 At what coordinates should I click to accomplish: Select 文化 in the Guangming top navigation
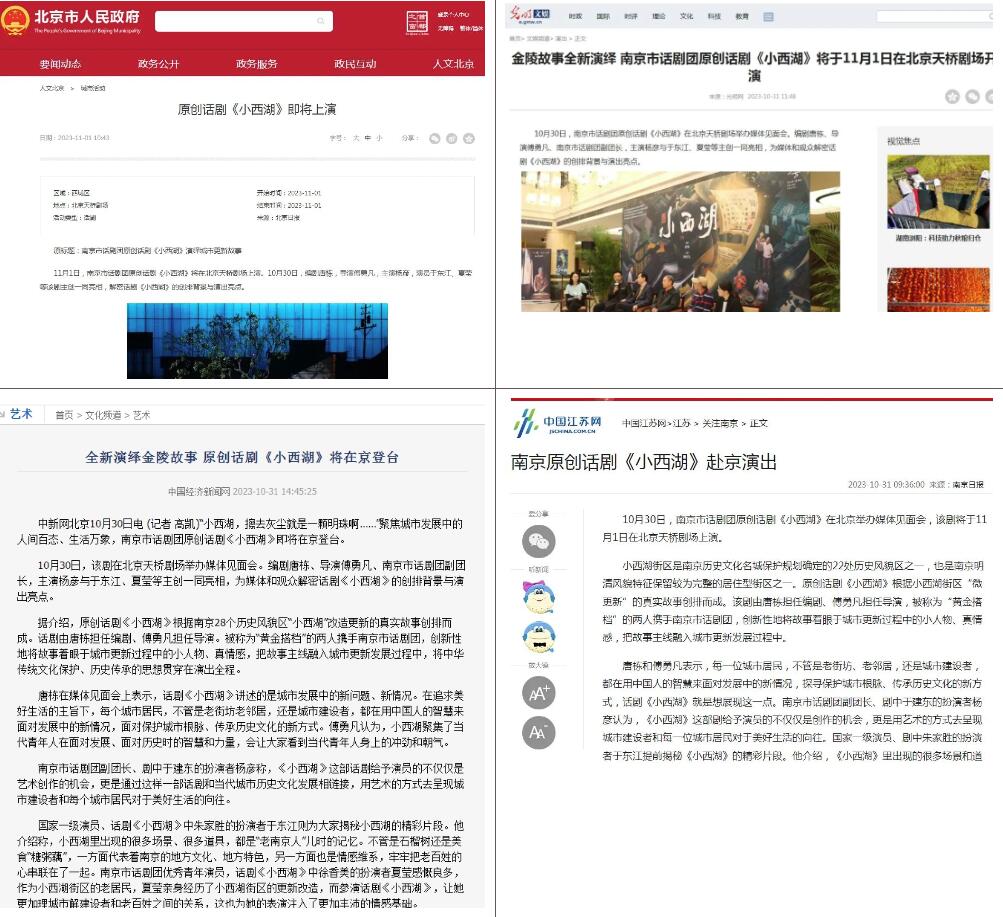click(686, 17)
